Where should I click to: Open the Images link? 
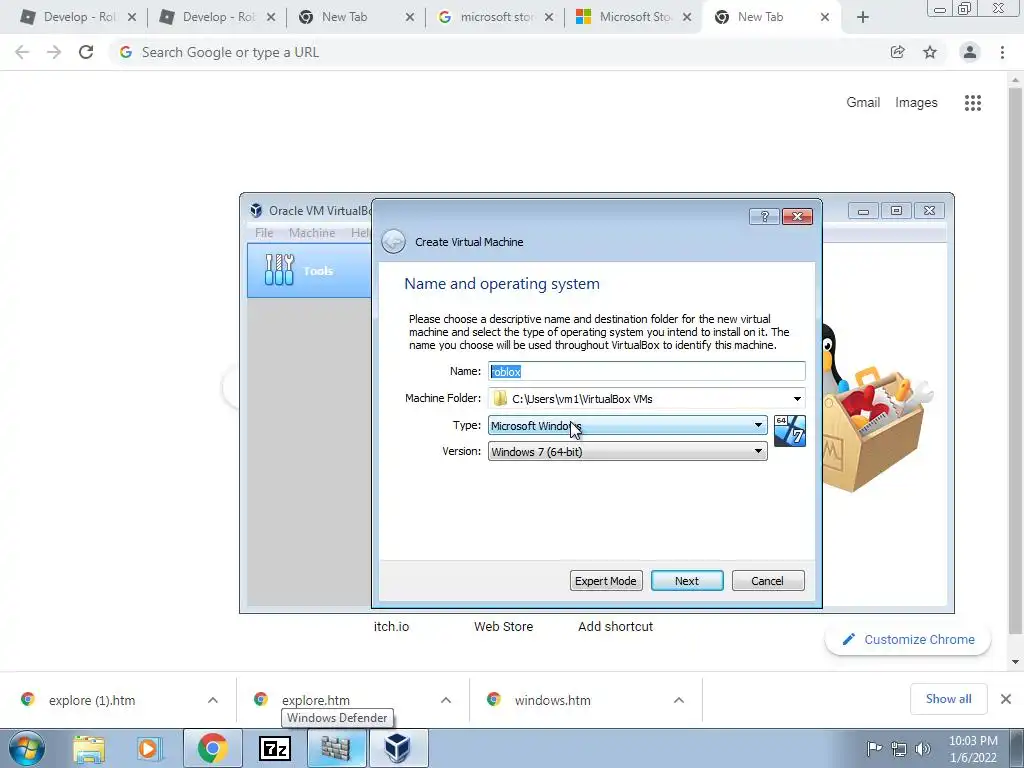(916, 103)
